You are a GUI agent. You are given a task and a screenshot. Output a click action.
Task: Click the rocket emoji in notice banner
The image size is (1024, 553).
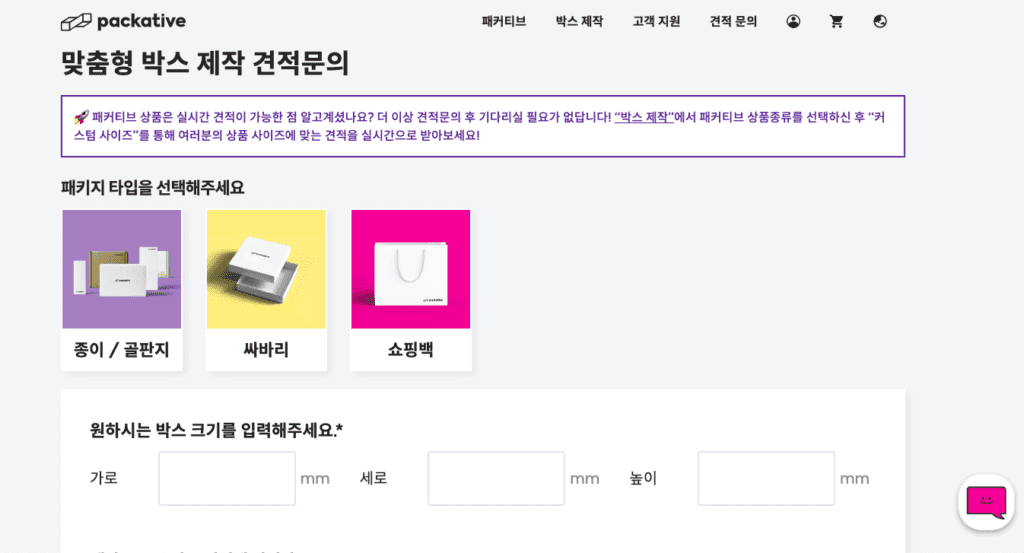pos(81,118)
